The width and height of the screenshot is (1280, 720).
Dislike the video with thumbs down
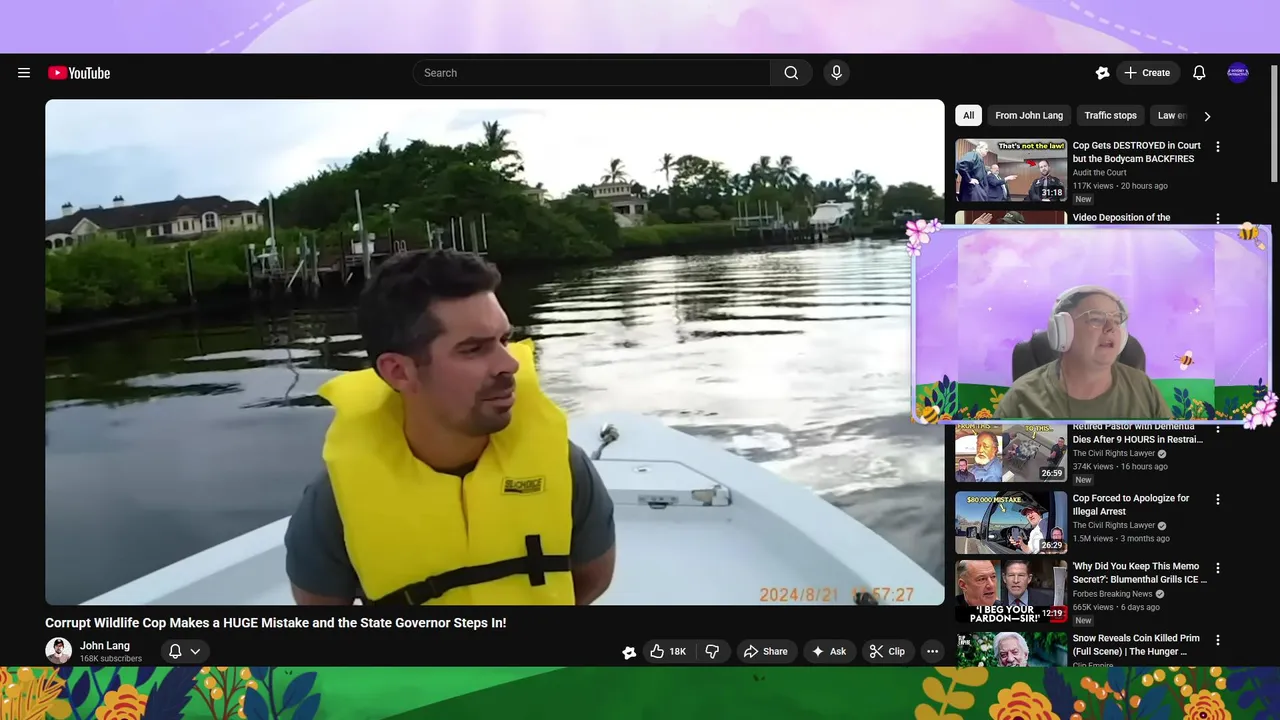pyautogui.click(x=712, y=651)
